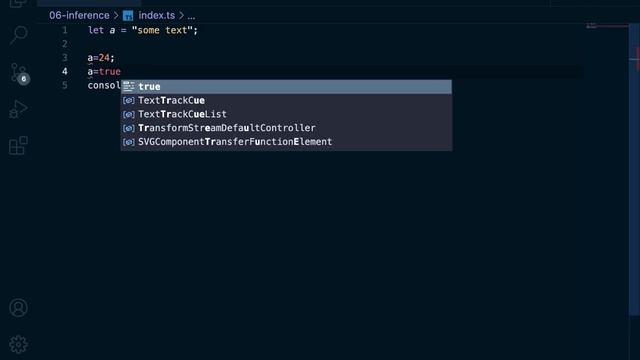Click the 06-inference breadcrumb folder

[79, 16]
